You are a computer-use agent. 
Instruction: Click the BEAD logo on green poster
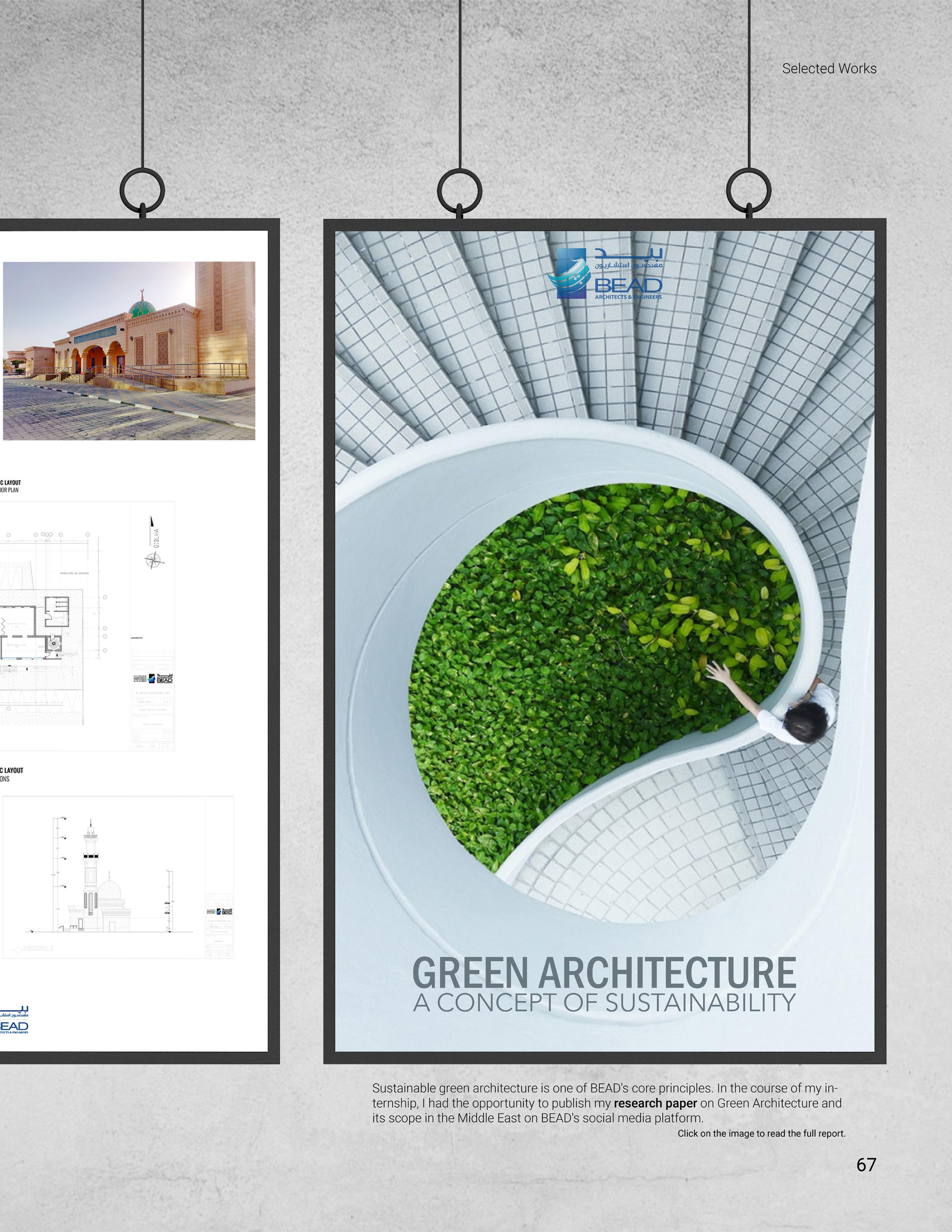tap(605, 274)
